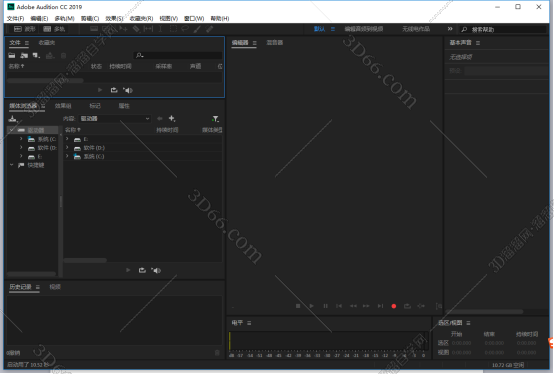Expand E: row in right file list
The height and width of the screenshot is (374, 554).
[x=67, y=139]
